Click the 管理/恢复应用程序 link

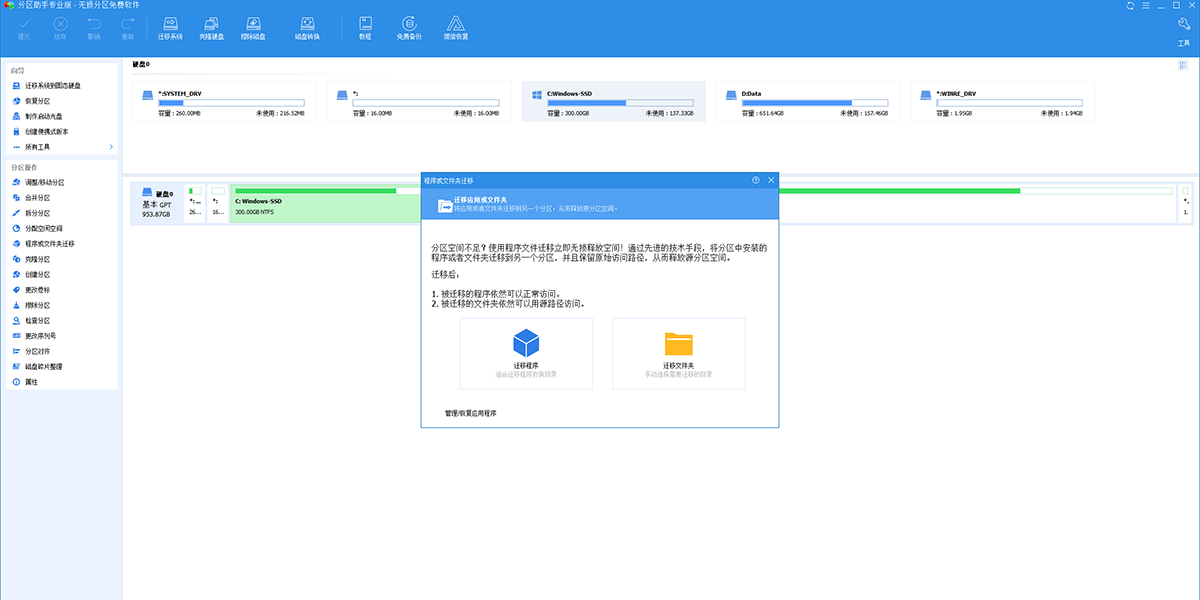(471, 413)
